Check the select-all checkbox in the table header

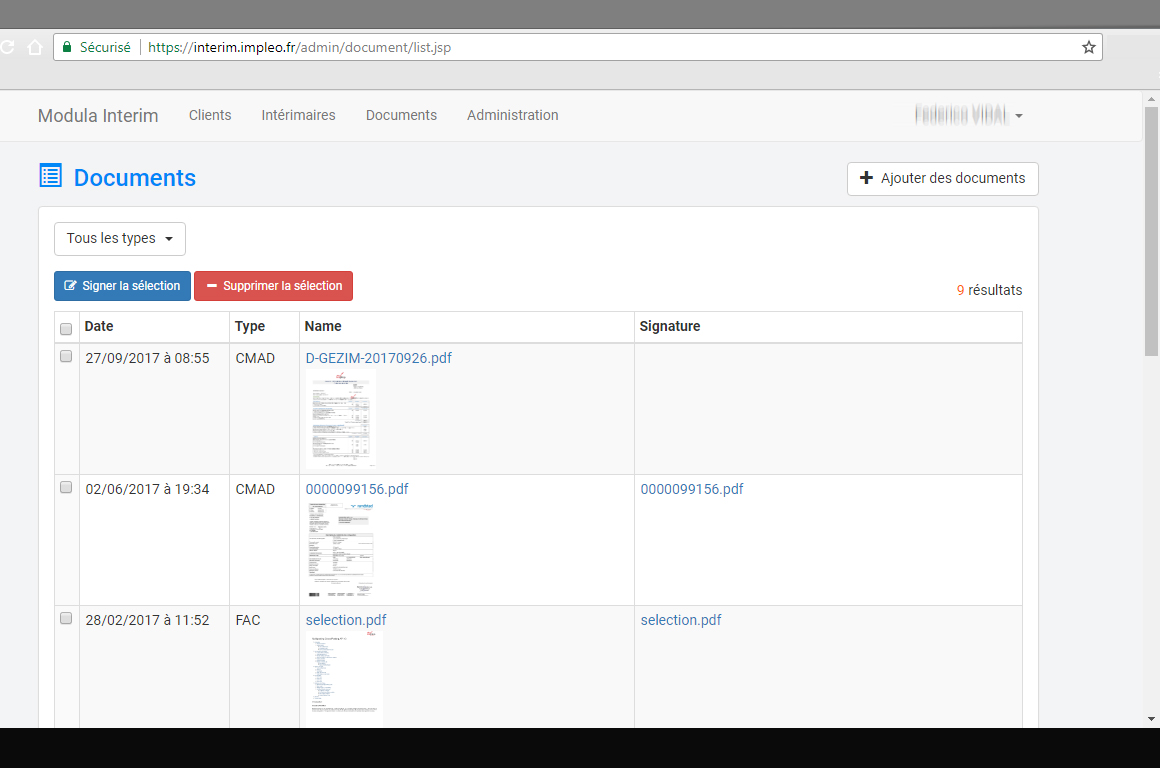(x=66, y=328)
